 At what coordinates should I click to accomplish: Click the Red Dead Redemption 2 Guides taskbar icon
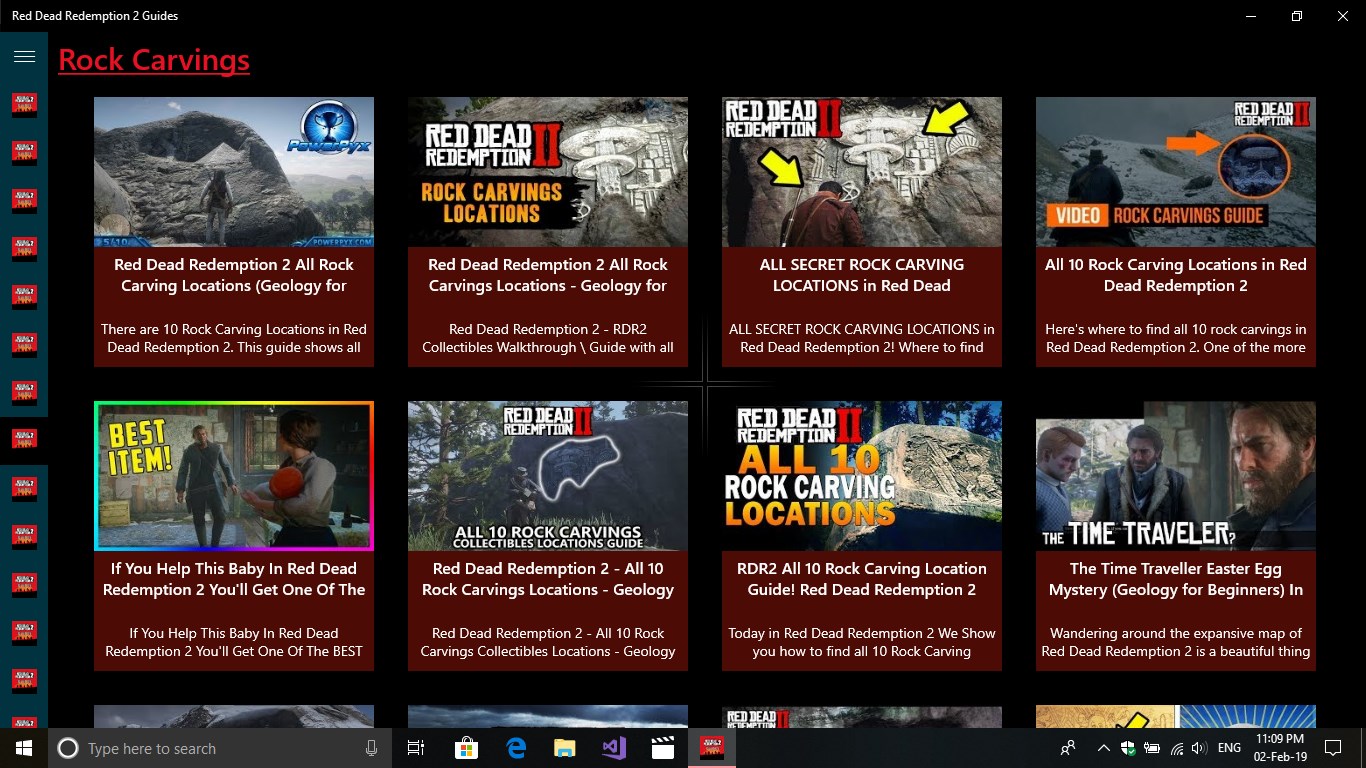pos(712,748)
